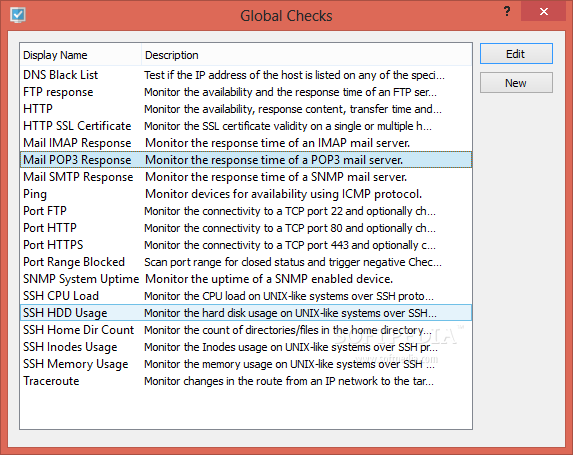Screen dimensions: 573x455
Task: Select the Traceroute check row
Action: pyautogui.click(x=246, y=381)
